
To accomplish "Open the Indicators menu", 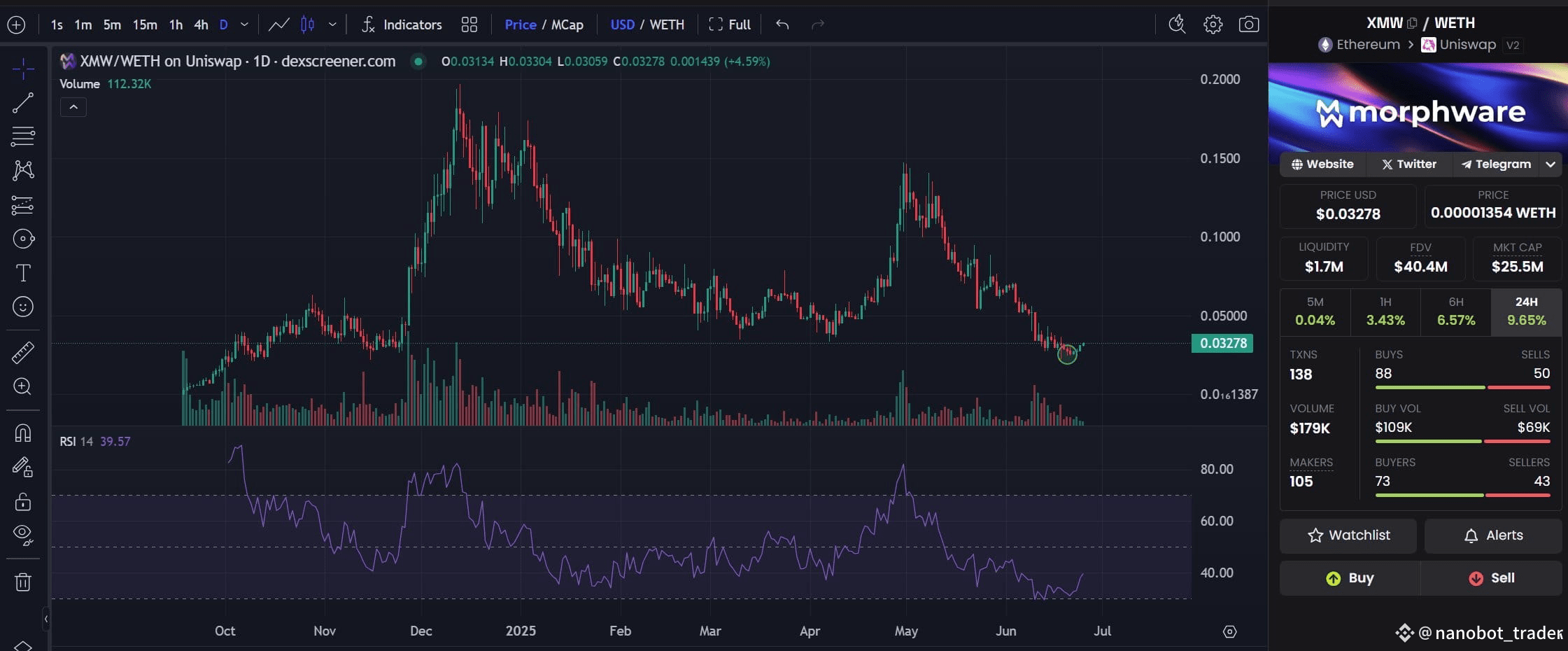I will 402,25.
